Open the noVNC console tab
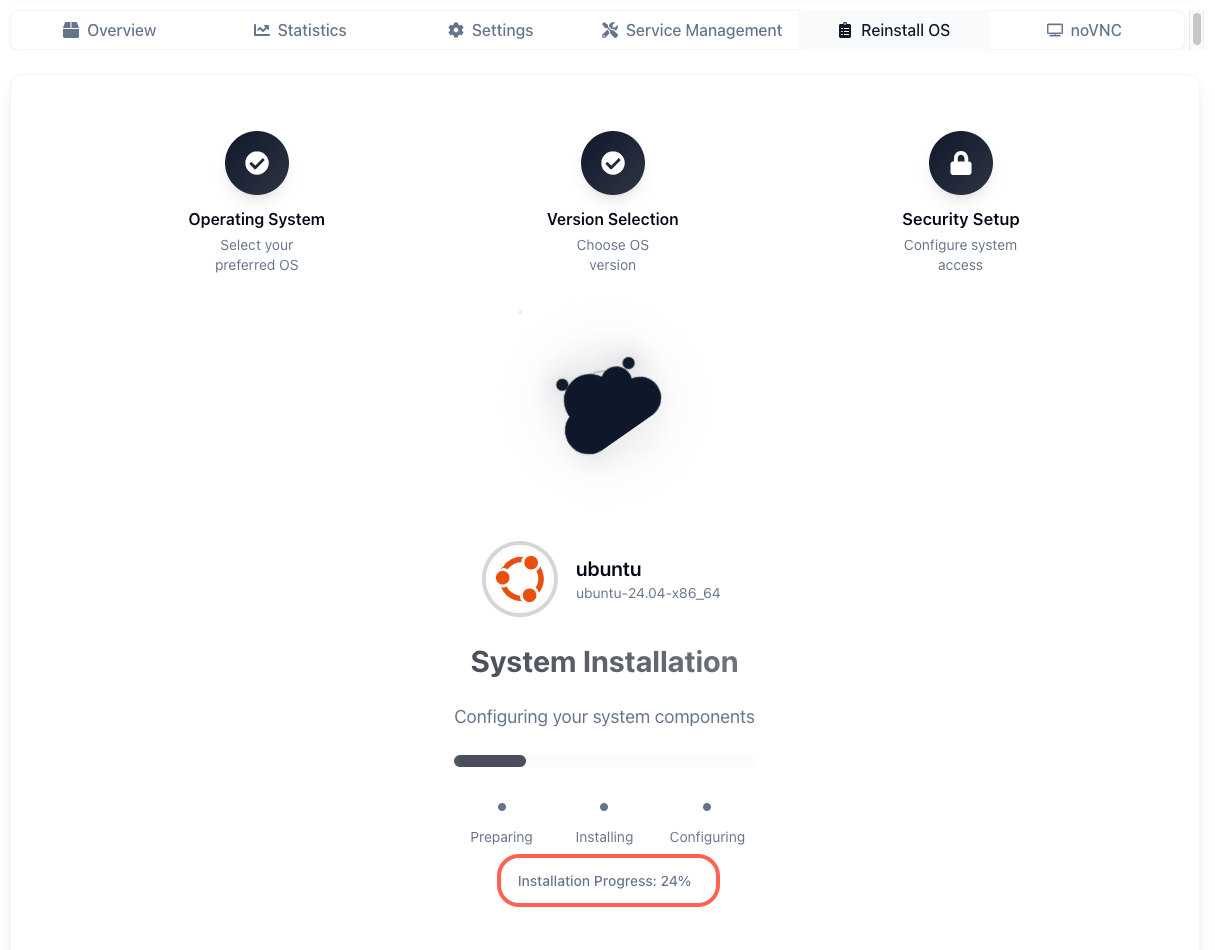This screenshot has height=950, width=1215. tap(1084, 30)
